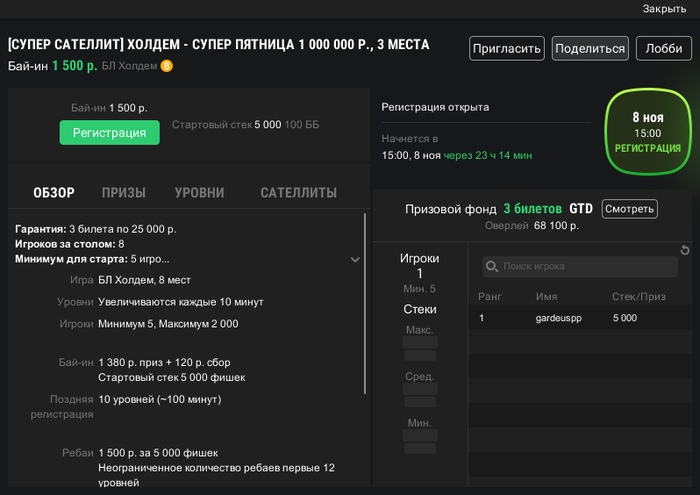Click the 'через 23 ч 14 мин' countdown text
Image resolution: width=700 pixels, height=495 pixels.
tap(488, 155)
